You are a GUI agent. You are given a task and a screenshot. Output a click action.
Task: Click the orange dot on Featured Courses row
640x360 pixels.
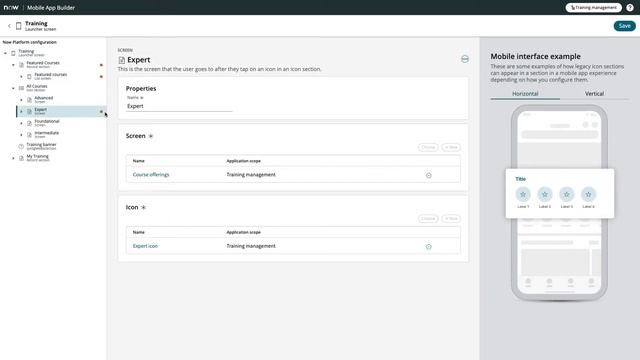point(101,65)
